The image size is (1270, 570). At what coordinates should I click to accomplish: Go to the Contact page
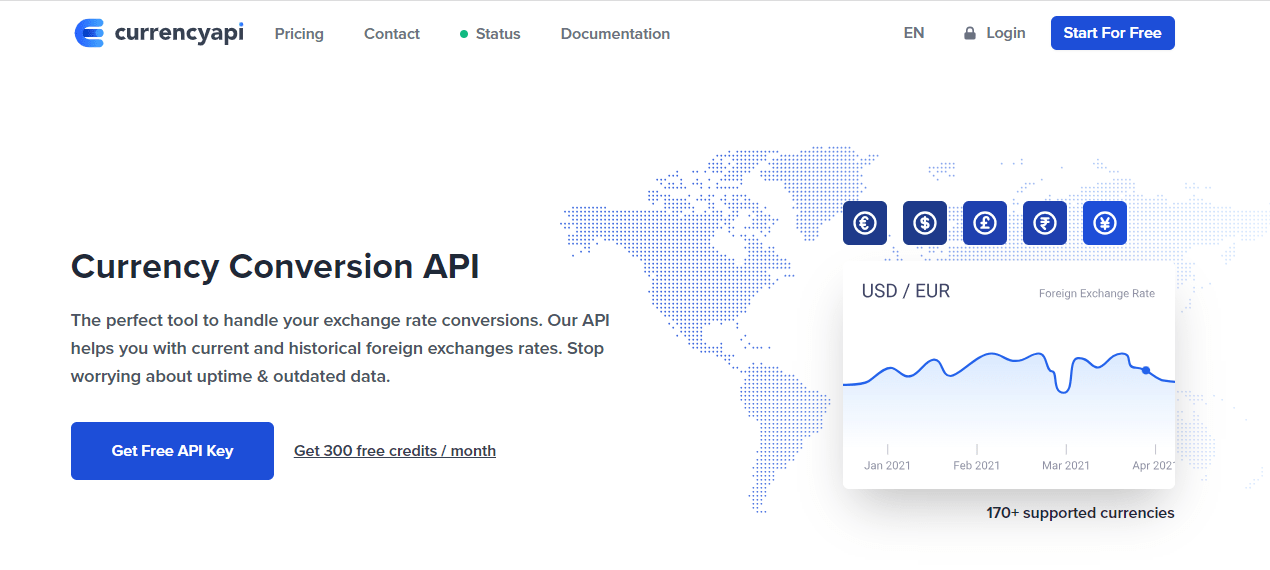click(x=392, y=34)
